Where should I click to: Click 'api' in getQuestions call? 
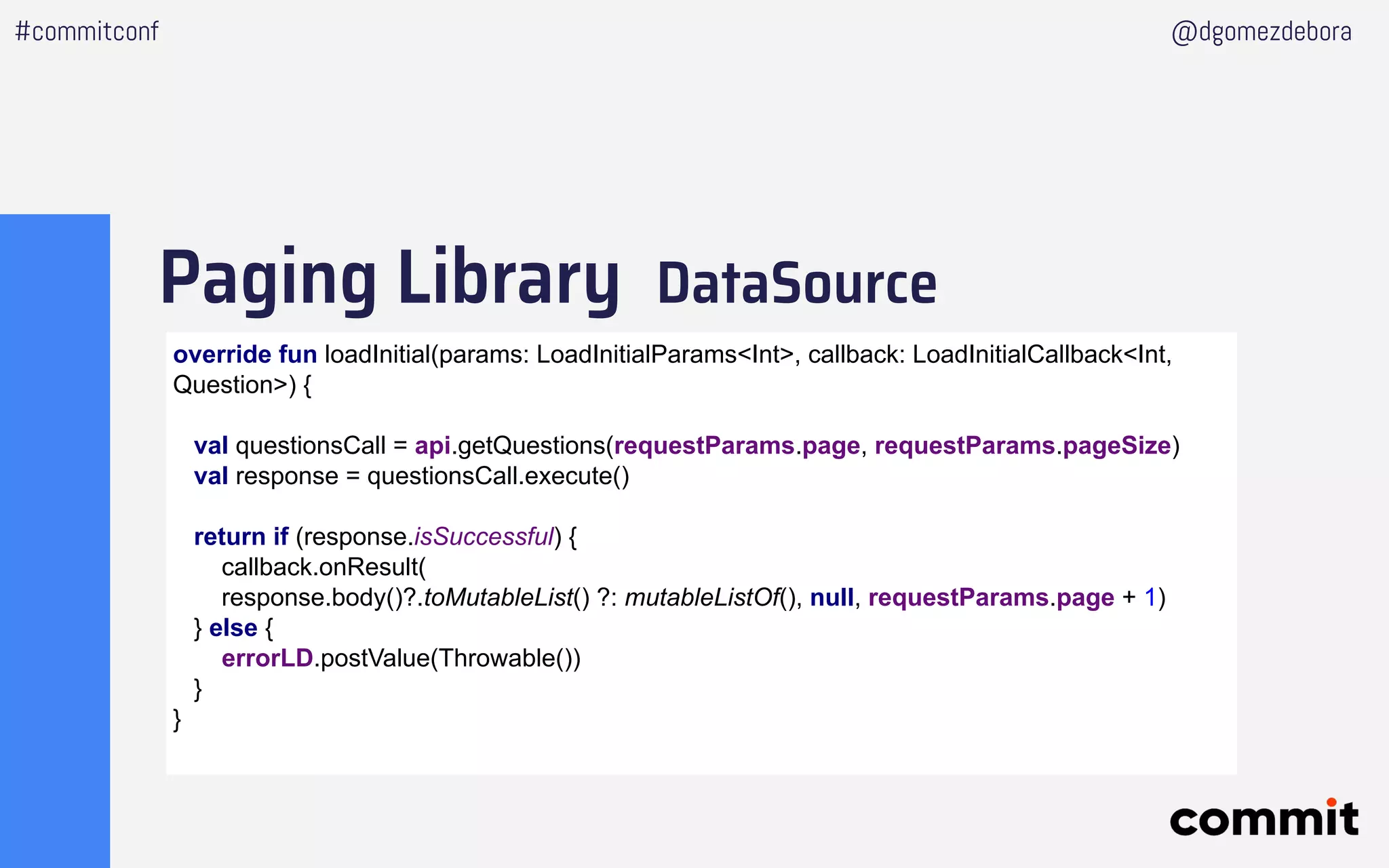point(433,446)
